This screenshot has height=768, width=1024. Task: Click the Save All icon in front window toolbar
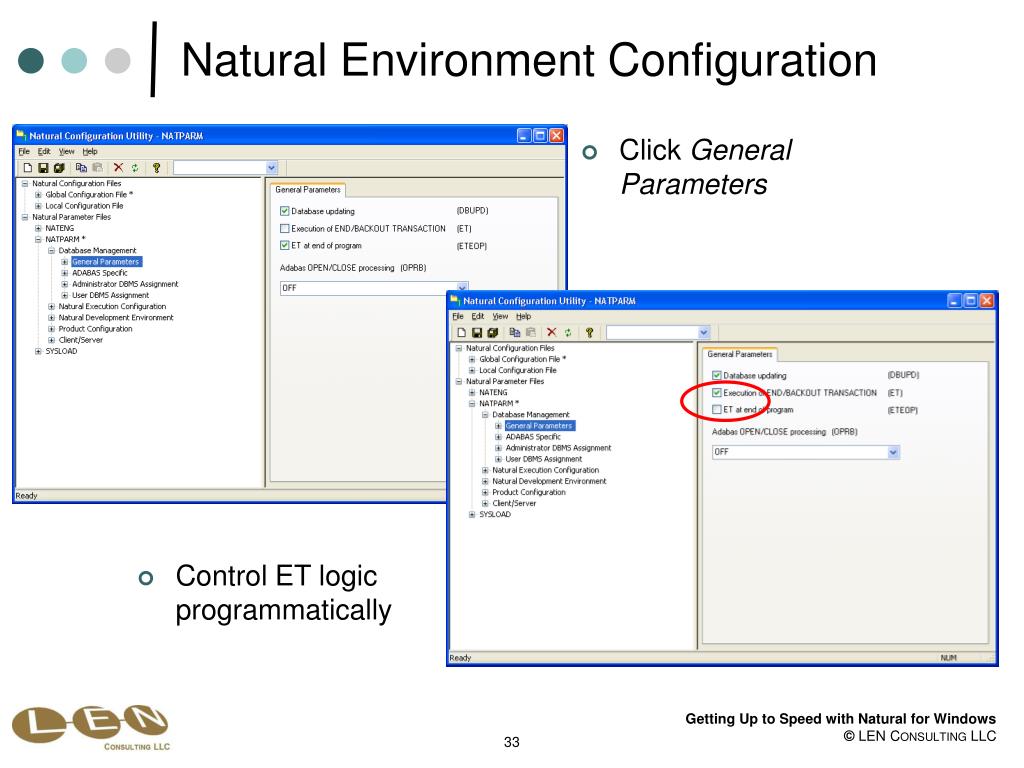pyautogui.click(x=493, y=332)
